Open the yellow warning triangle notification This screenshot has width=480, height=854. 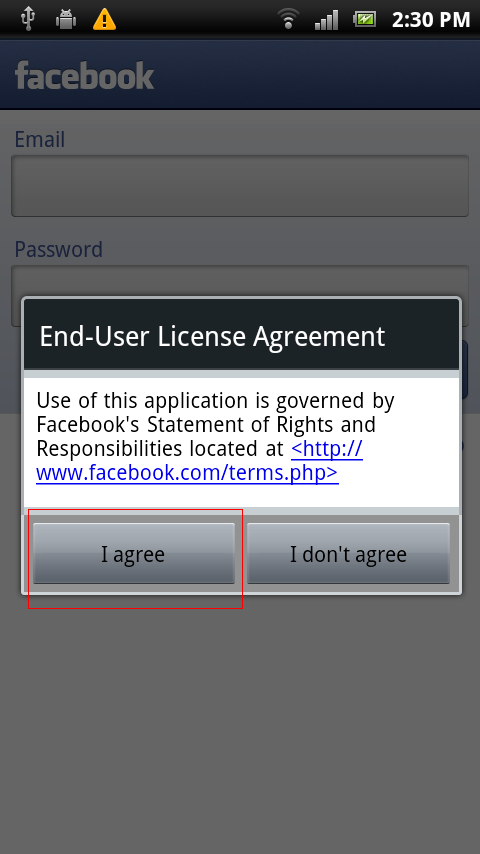(x=104, y=20)
